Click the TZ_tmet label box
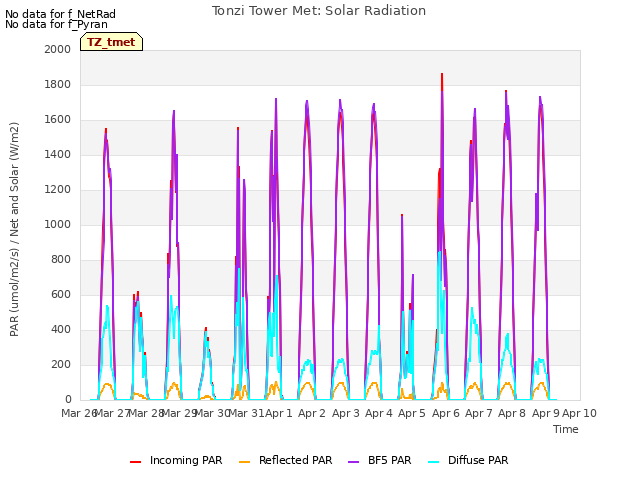640x480 pixels. coord(111,42)
